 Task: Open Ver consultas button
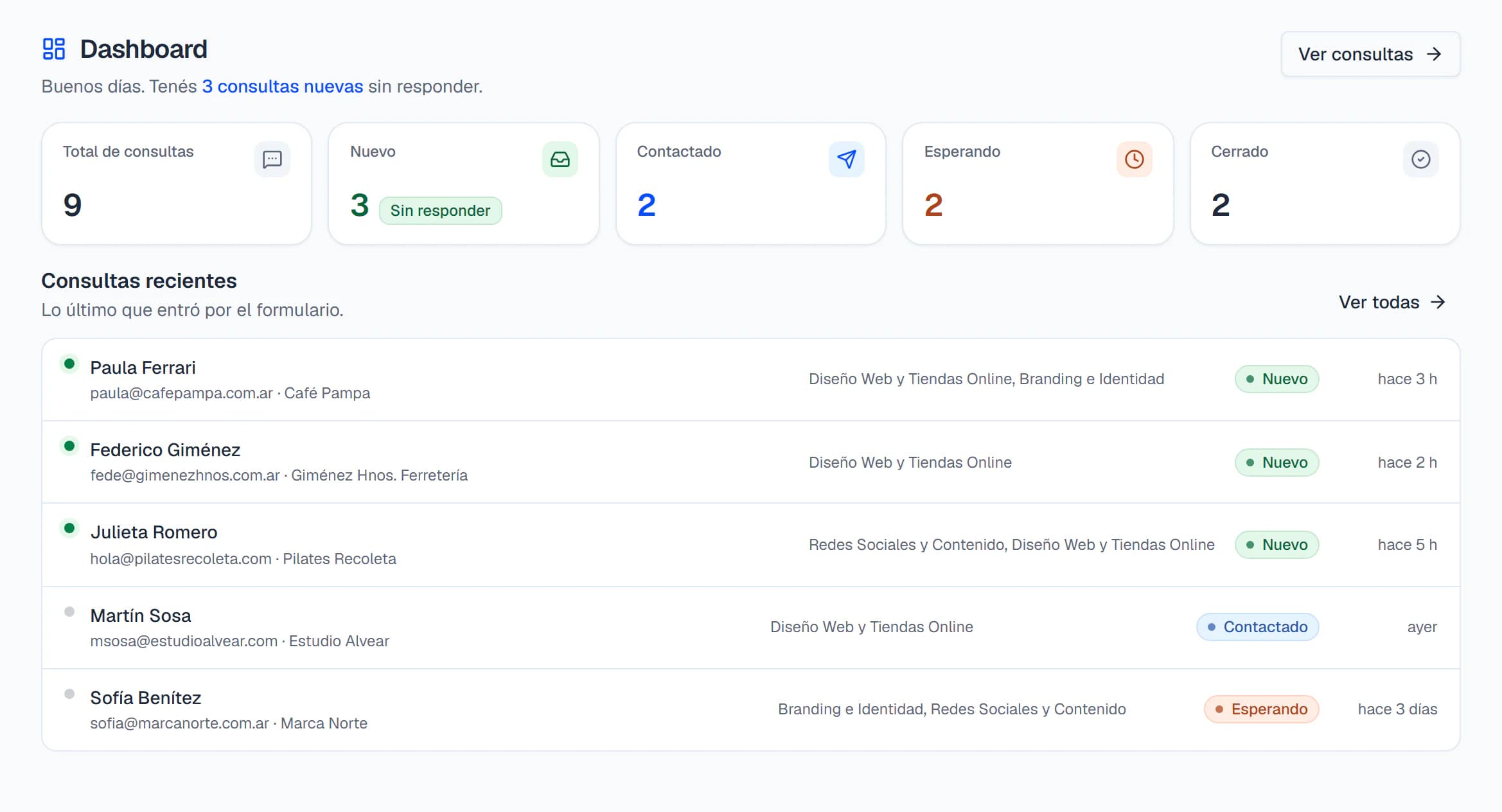coord(1370,54)
